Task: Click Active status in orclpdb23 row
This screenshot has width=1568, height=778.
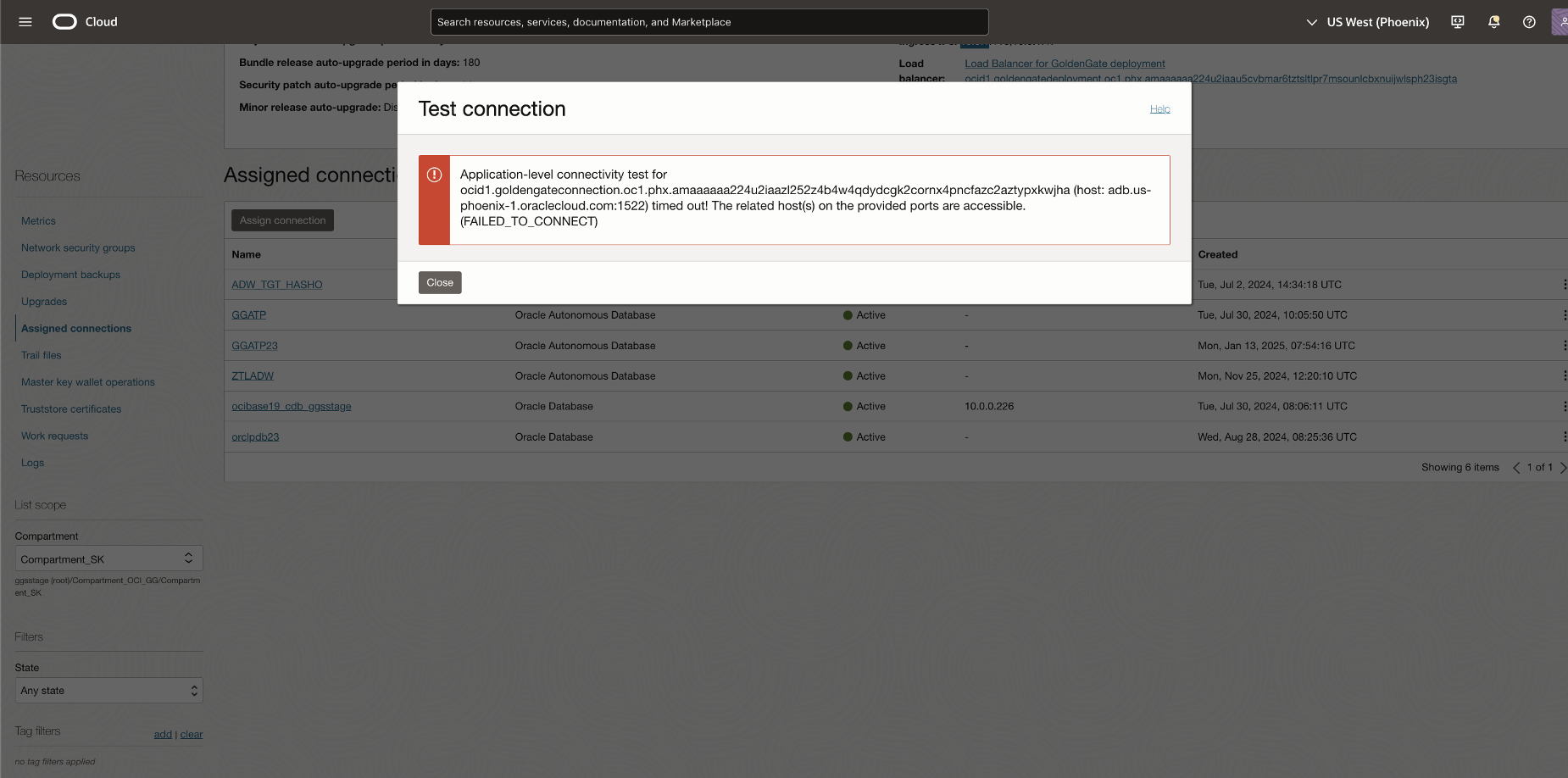Action: (x=865, y=437)
